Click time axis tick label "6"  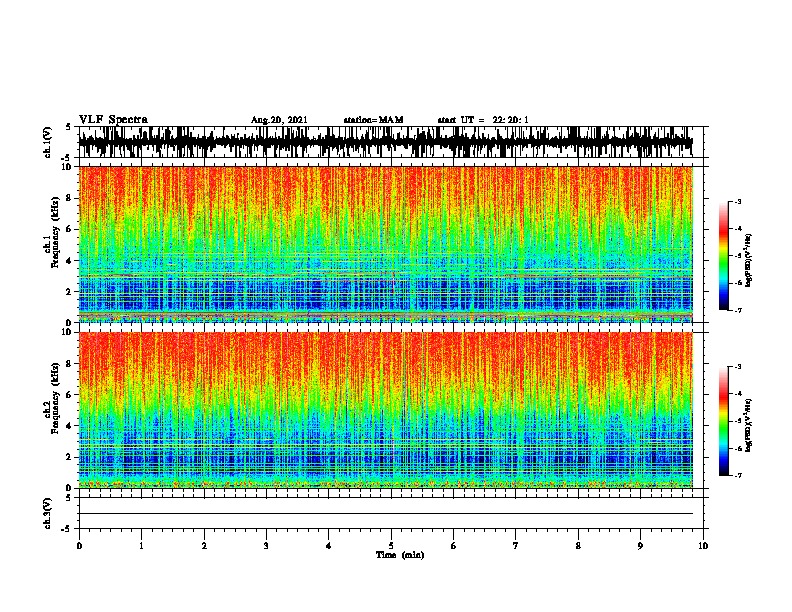click(x=454, y=546)
